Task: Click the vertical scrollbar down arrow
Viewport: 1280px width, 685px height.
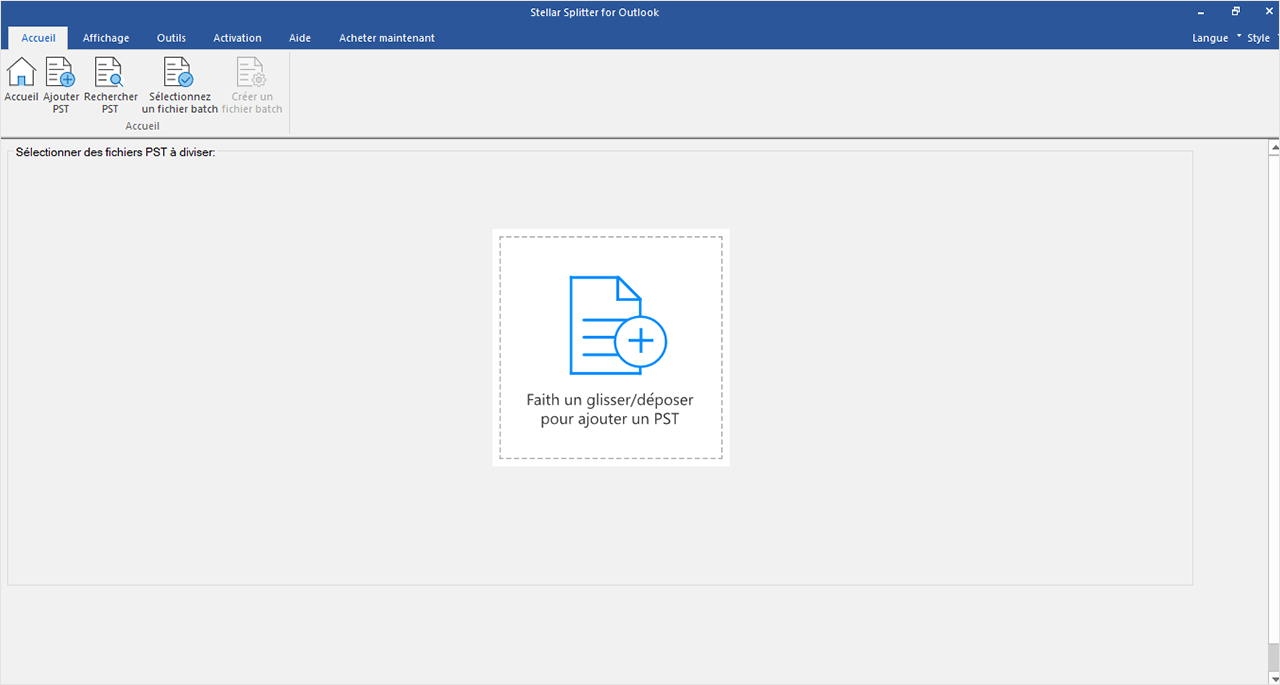Action: point(1274,677)
